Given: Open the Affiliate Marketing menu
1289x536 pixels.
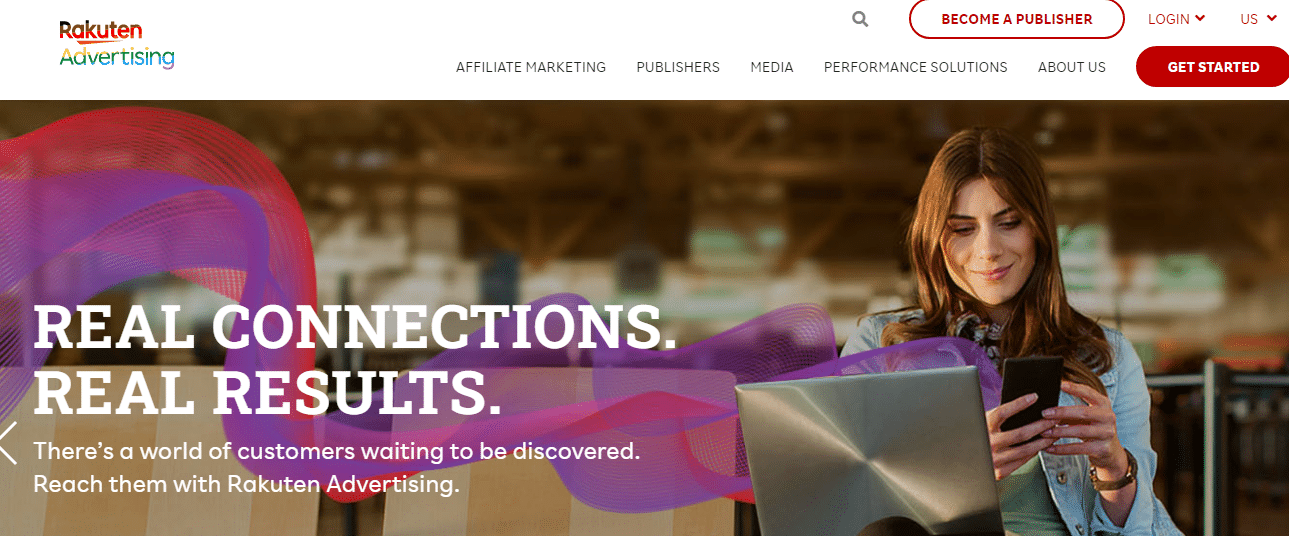Looking at the screenshot, I should pyautogui.click(x=531, y=67).
